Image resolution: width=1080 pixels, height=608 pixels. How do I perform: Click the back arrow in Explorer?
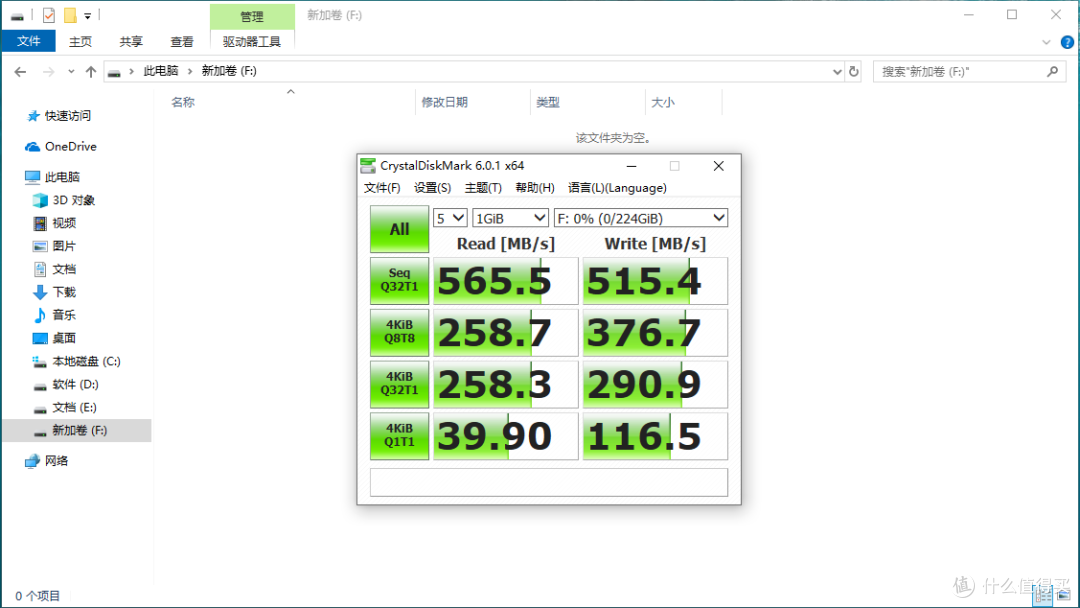21,72
